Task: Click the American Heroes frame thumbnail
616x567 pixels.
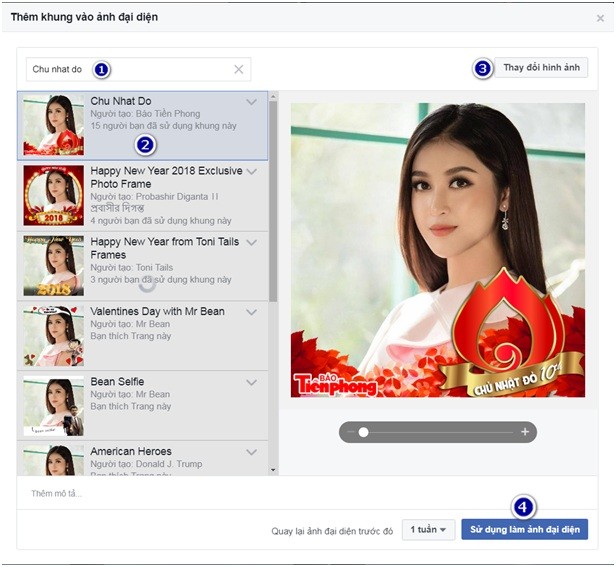Action: tap(53, 461)
